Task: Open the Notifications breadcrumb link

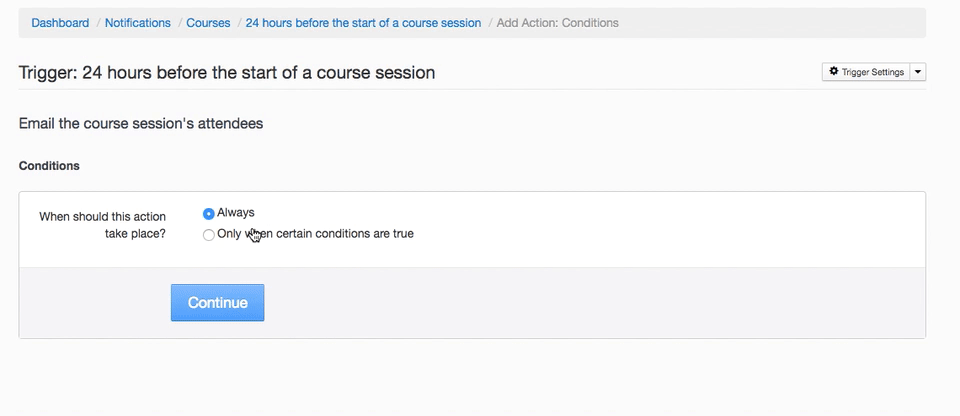Action: coord(138,22)
